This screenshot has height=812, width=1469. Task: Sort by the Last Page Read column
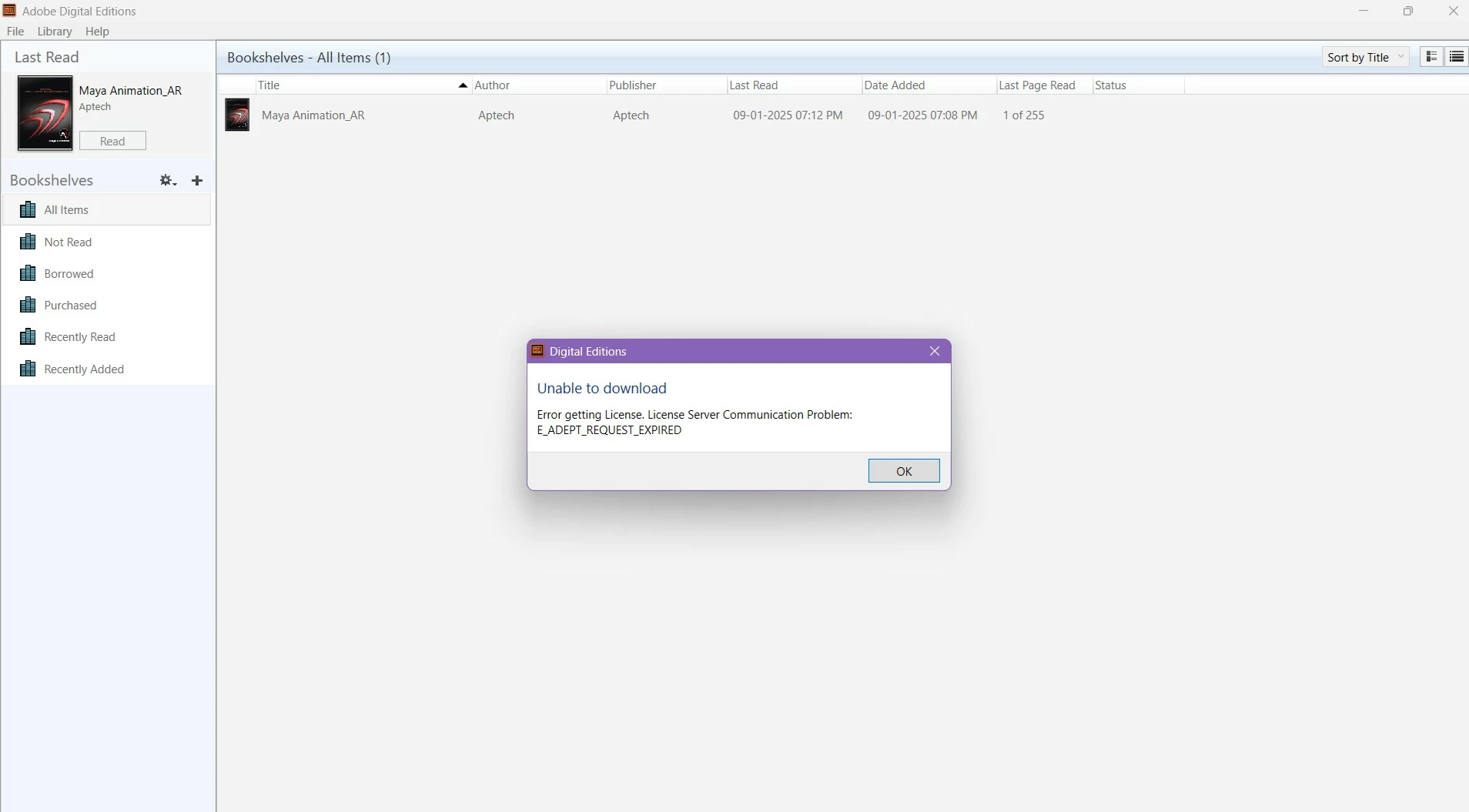click(1044, 85)
